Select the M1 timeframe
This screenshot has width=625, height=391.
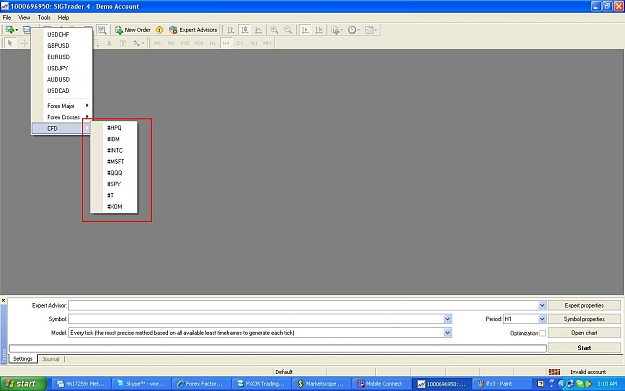tap(157, 43)
